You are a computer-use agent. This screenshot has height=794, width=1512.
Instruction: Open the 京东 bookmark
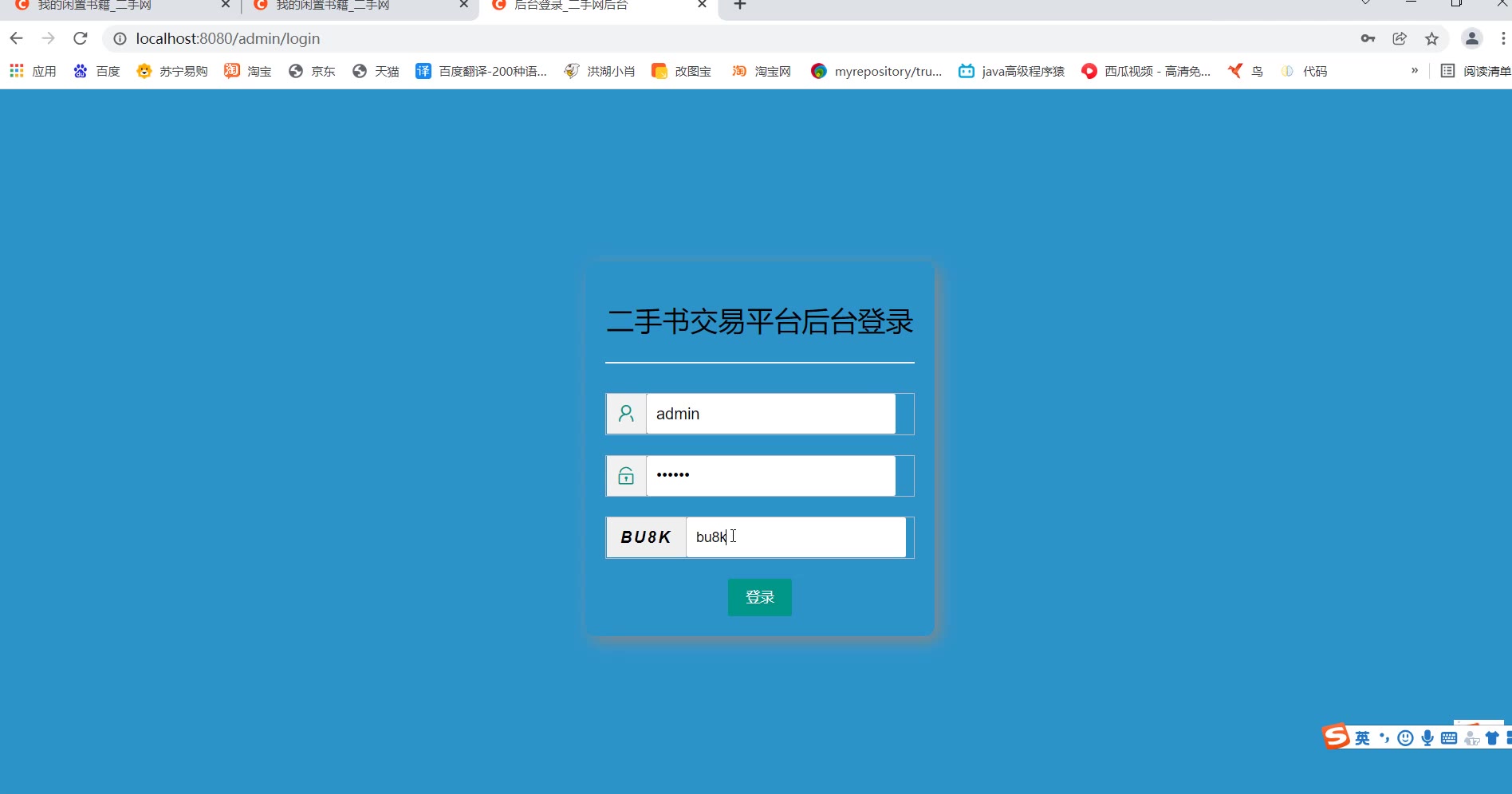pos(312,71)
